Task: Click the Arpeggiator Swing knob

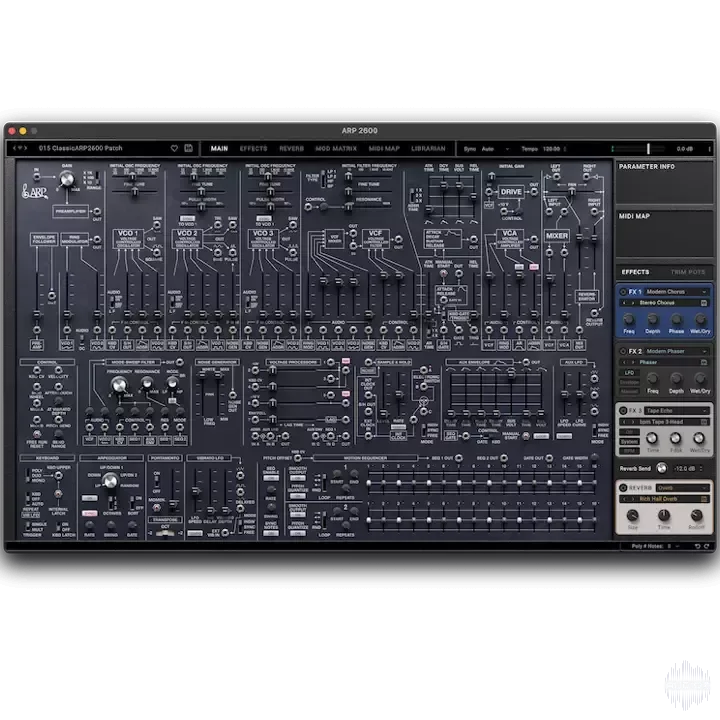Action: click(111, 525)
